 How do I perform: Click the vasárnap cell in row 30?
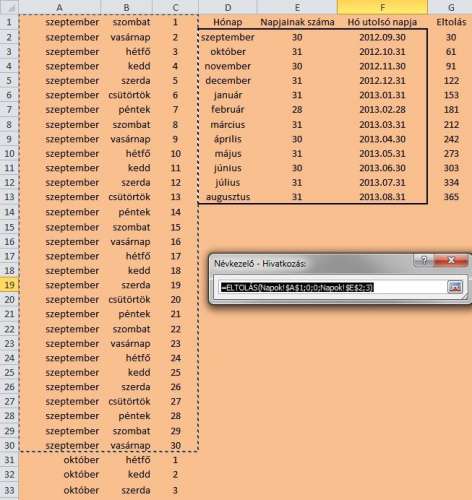[x=126, y=445]
